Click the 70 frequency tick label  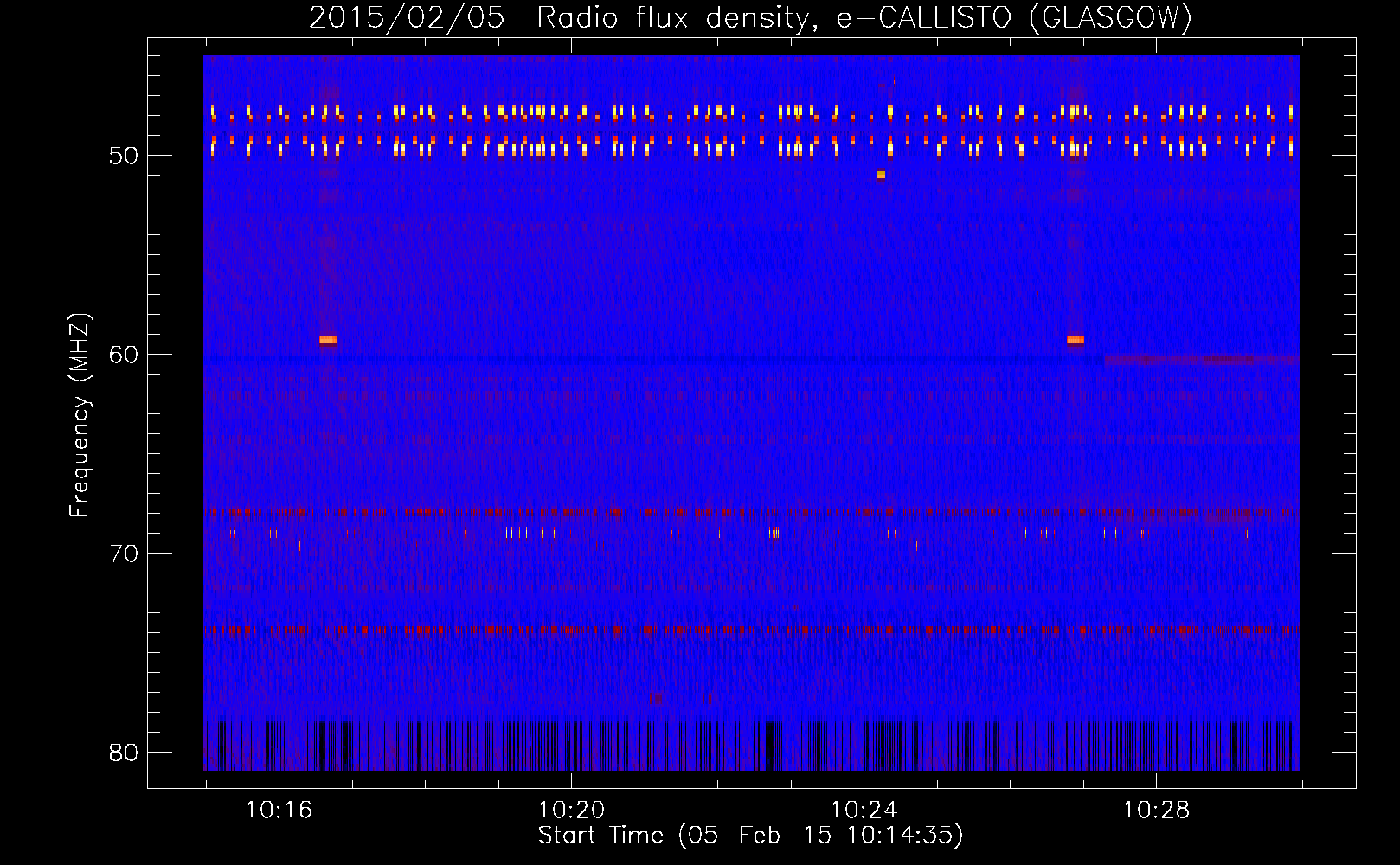click(x=124, y=554)
